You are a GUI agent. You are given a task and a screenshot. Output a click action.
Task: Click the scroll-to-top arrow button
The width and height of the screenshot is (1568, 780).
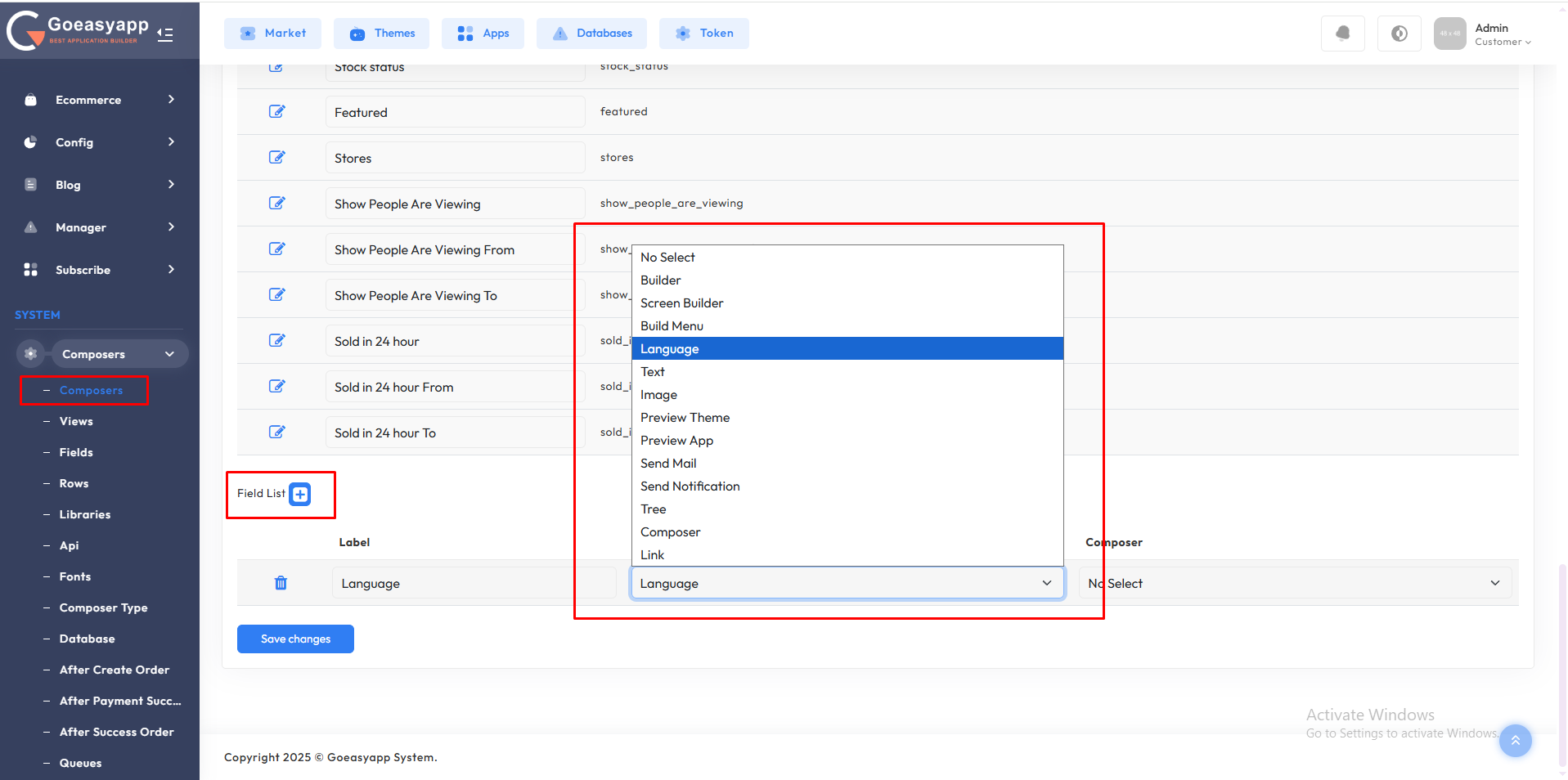point(1515,741)
